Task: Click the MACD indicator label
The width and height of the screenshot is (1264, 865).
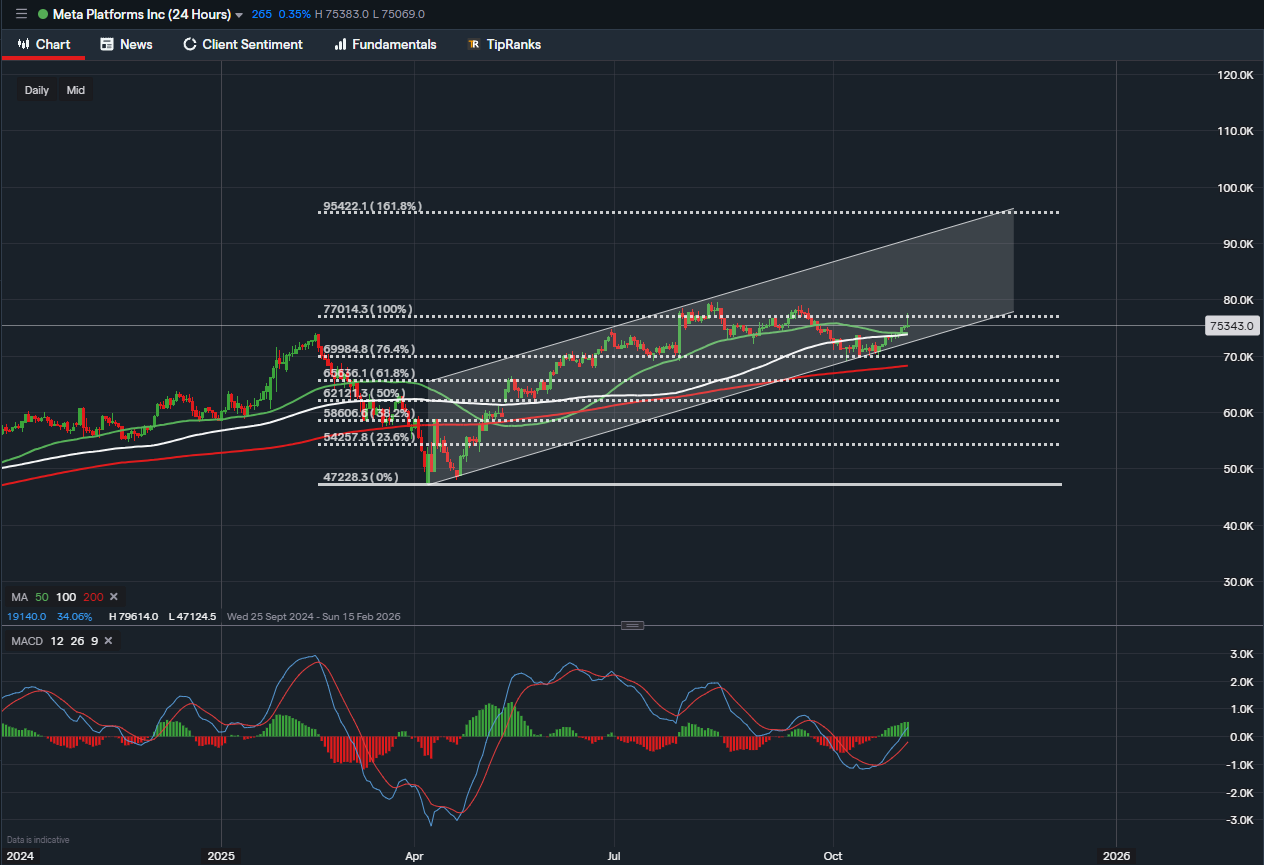Action: pyautogui.click(x=27, y=641)
